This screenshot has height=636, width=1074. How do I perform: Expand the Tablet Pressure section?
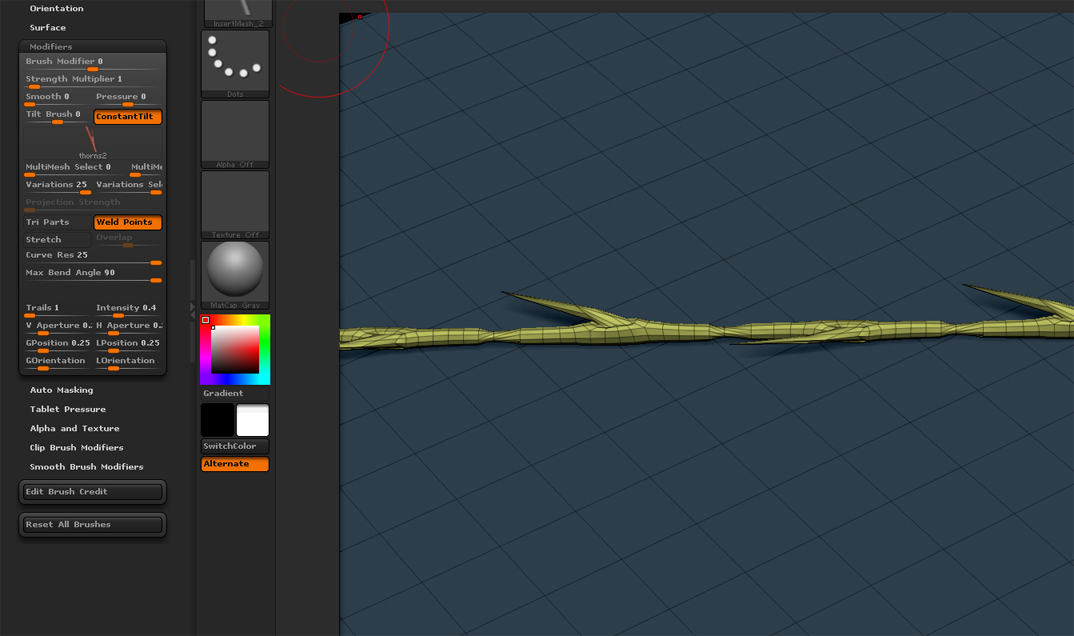(x=68, y=409)
